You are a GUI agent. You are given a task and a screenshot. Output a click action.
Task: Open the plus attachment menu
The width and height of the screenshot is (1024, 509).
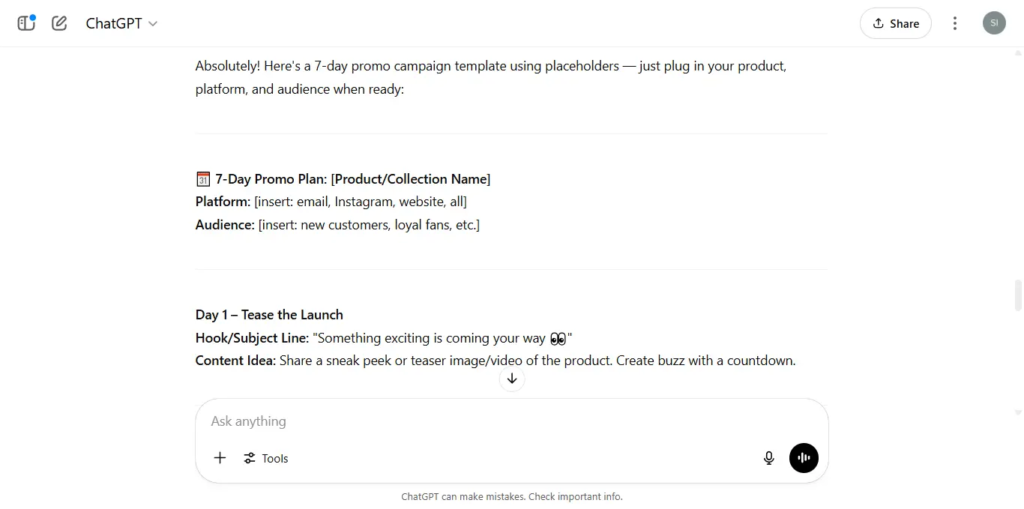pyautogui.click(x=220, y=458)
